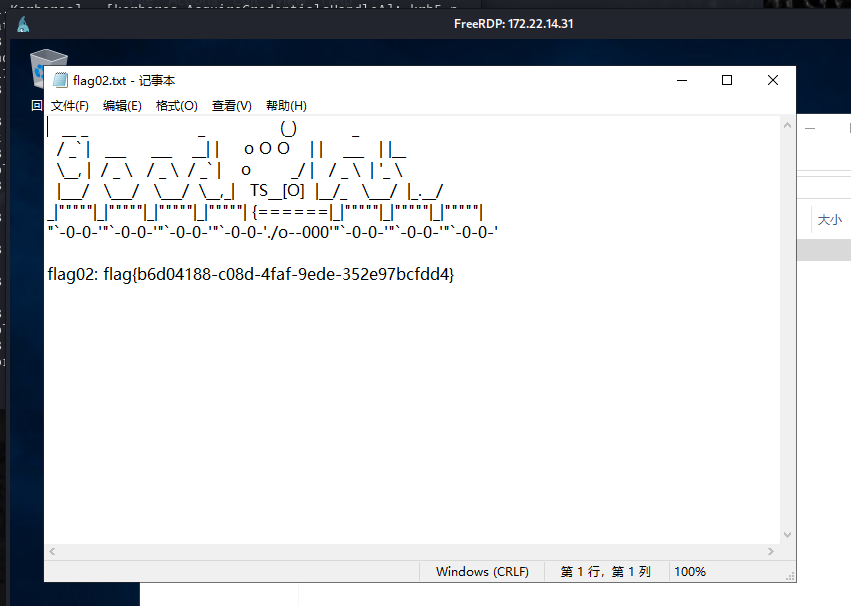
Task: Open the 帮助(H) menu
Action: click(285, 105)
